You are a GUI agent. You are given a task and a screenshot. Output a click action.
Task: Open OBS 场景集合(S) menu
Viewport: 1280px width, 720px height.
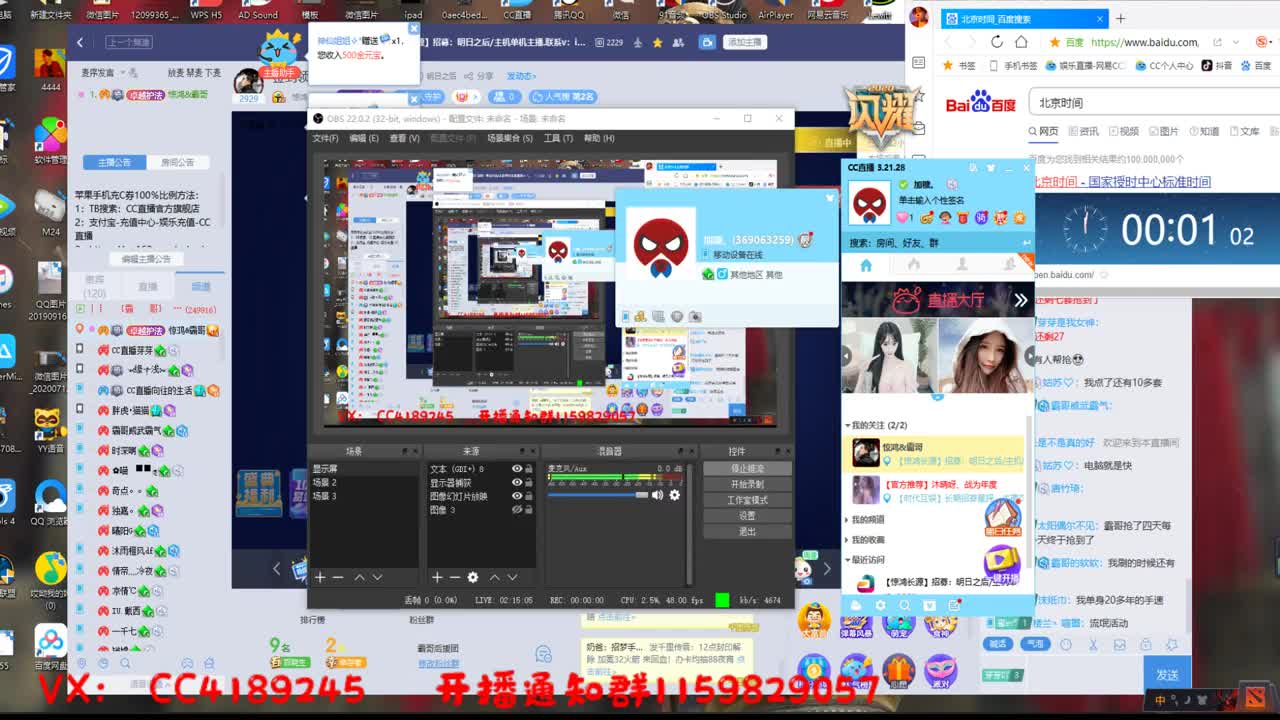pos(509,138)
